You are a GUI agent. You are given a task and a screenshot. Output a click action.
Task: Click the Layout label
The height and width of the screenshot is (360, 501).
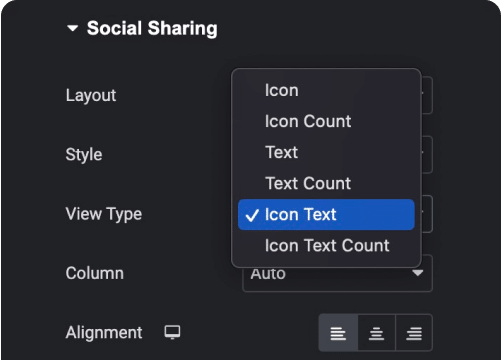point(91,96)
